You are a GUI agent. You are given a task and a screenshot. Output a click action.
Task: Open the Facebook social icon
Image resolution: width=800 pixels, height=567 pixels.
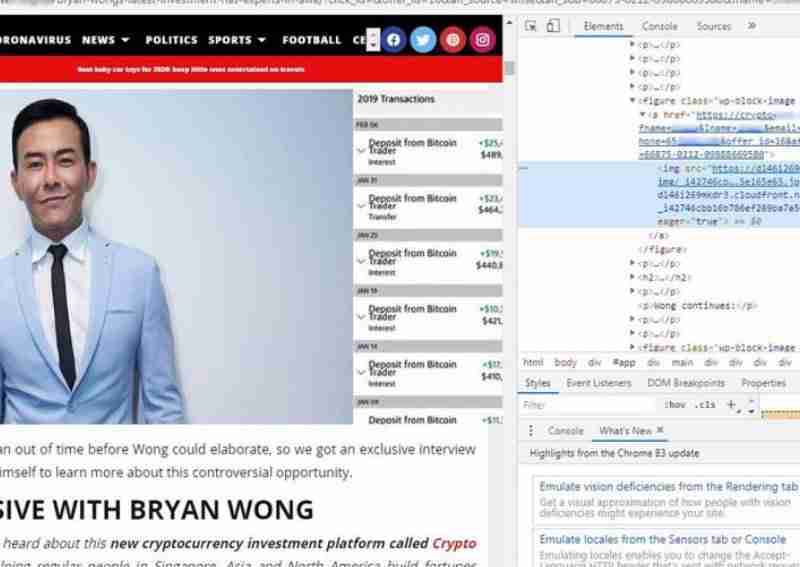[x=393, y=40]
